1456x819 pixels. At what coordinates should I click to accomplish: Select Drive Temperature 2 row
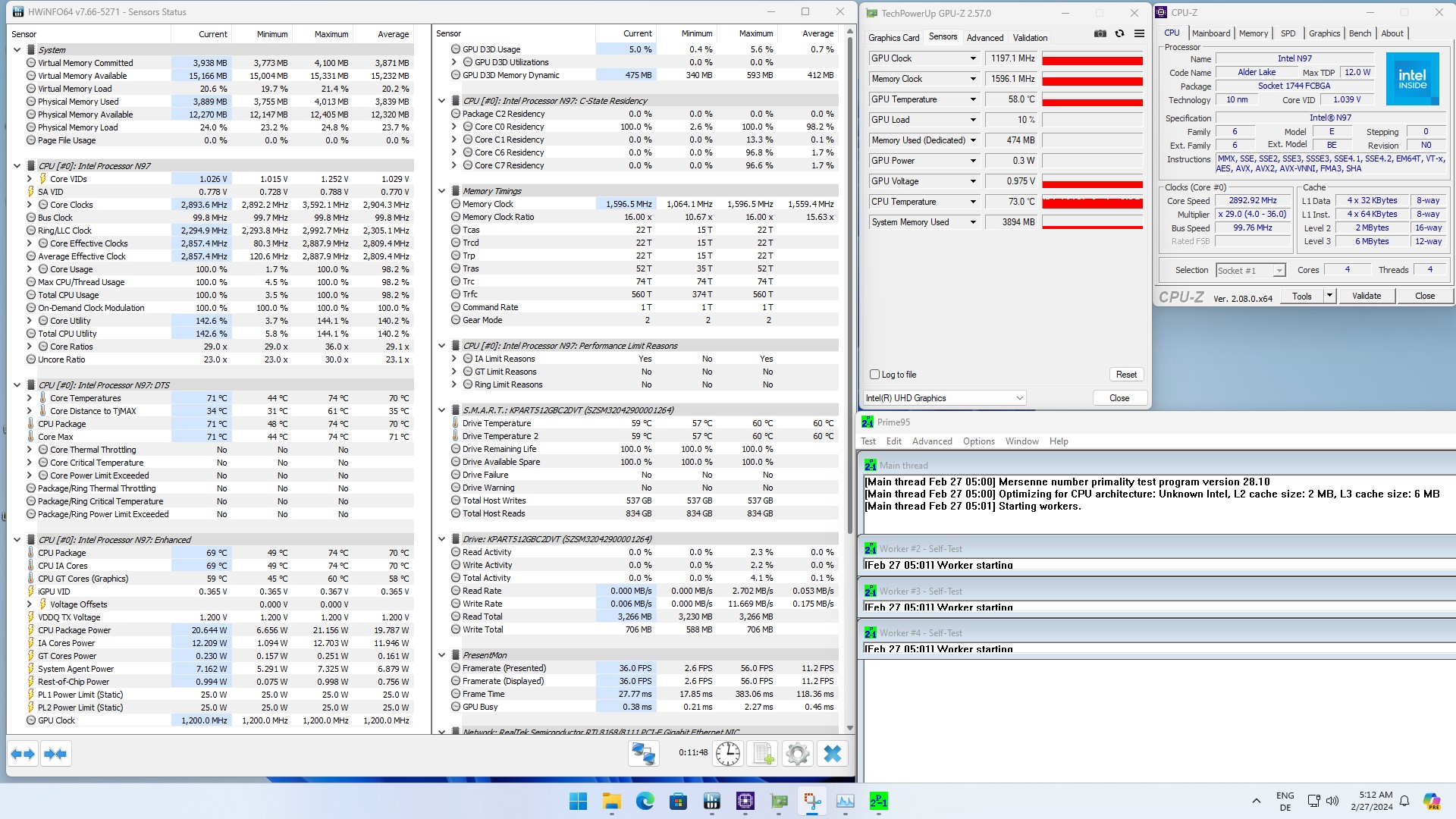[645, 436]
